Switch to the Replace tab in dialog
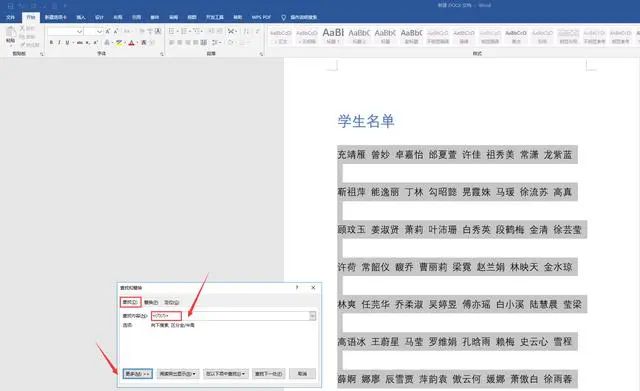640x391 pixels. coord(151,302)
